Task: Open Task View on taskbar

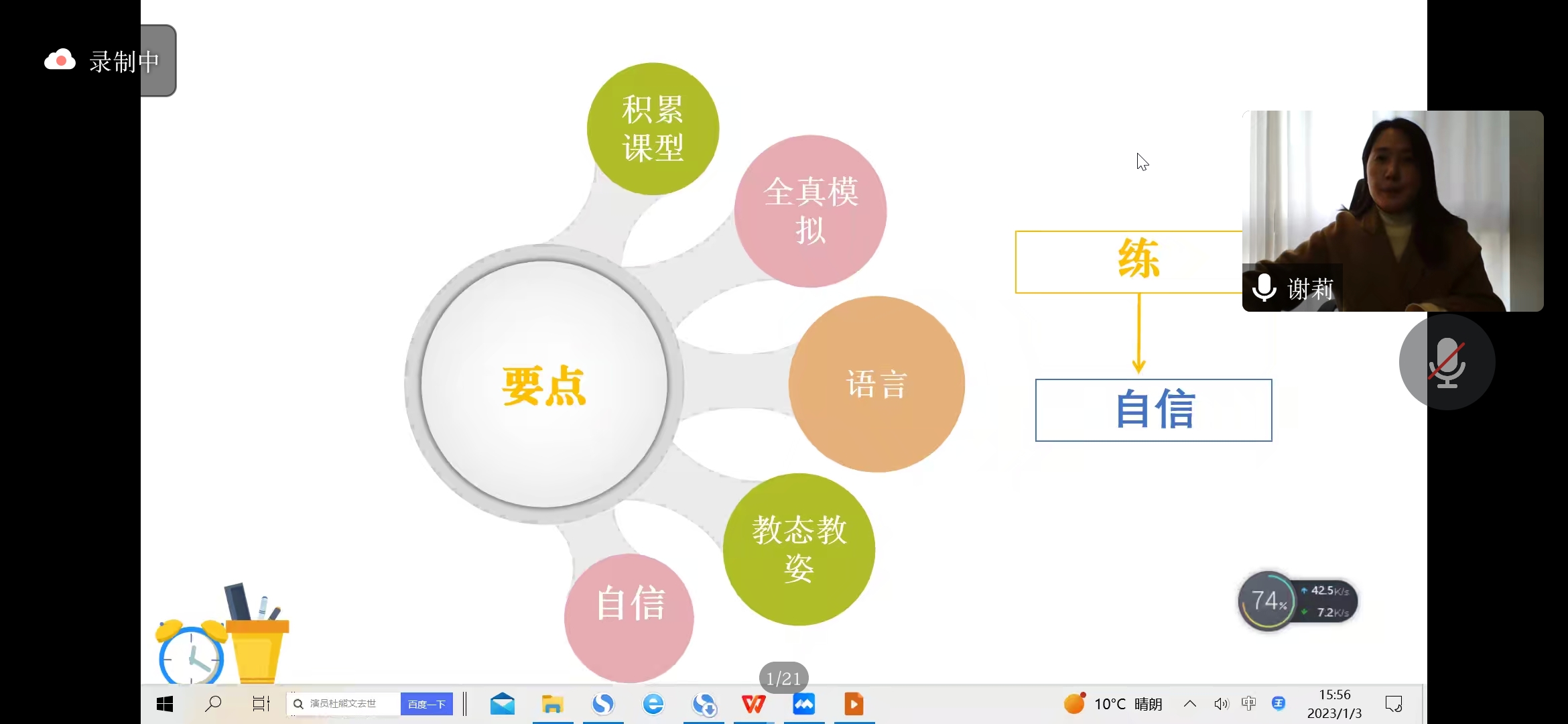Action: coord(261,704)
